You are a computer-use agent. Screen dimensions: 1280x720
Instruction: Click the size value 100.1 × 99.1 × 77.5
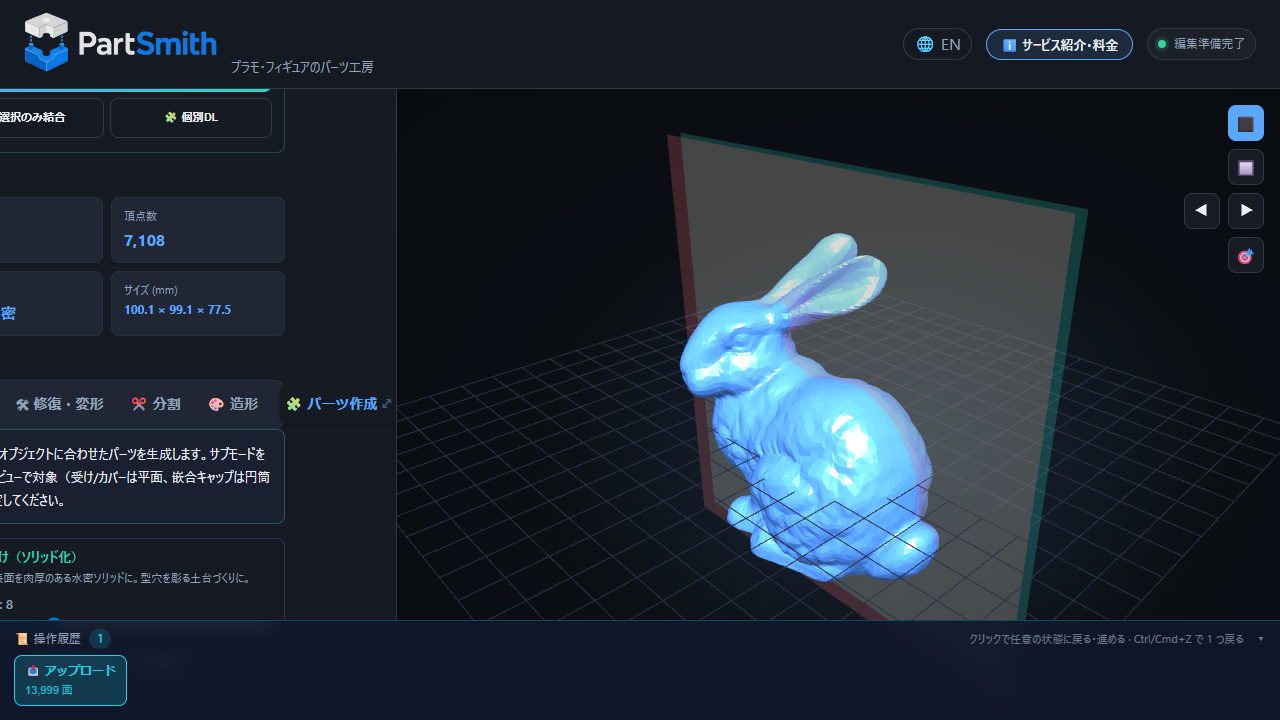coord(177,310)
